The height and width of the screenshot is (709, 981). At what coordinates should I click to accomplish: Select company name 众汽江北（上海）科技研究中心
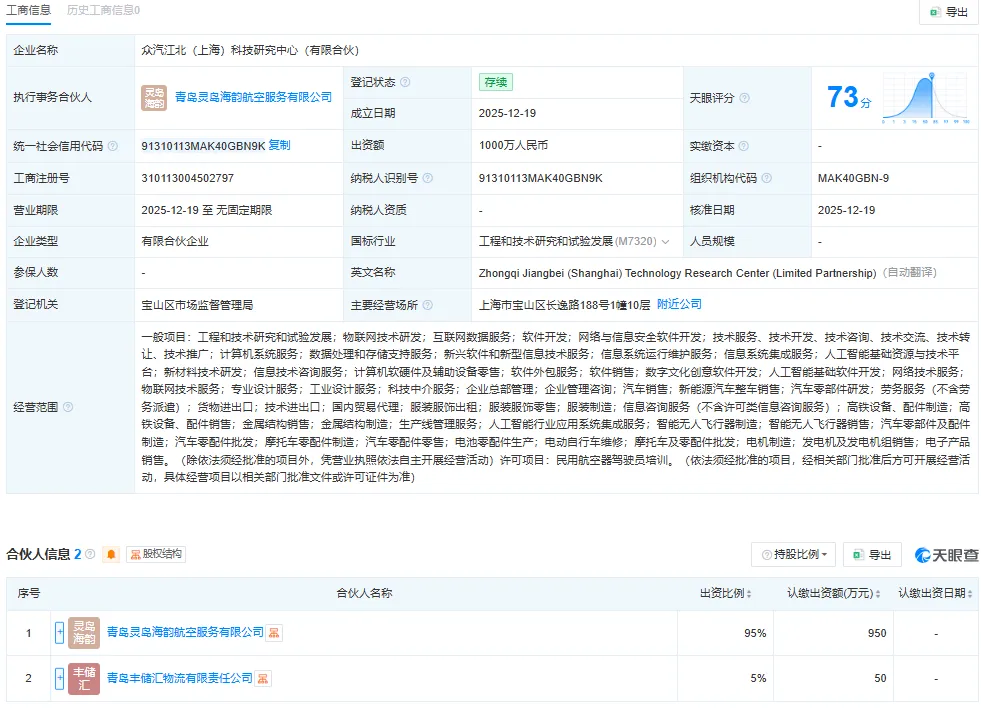(x=250, y=50)
